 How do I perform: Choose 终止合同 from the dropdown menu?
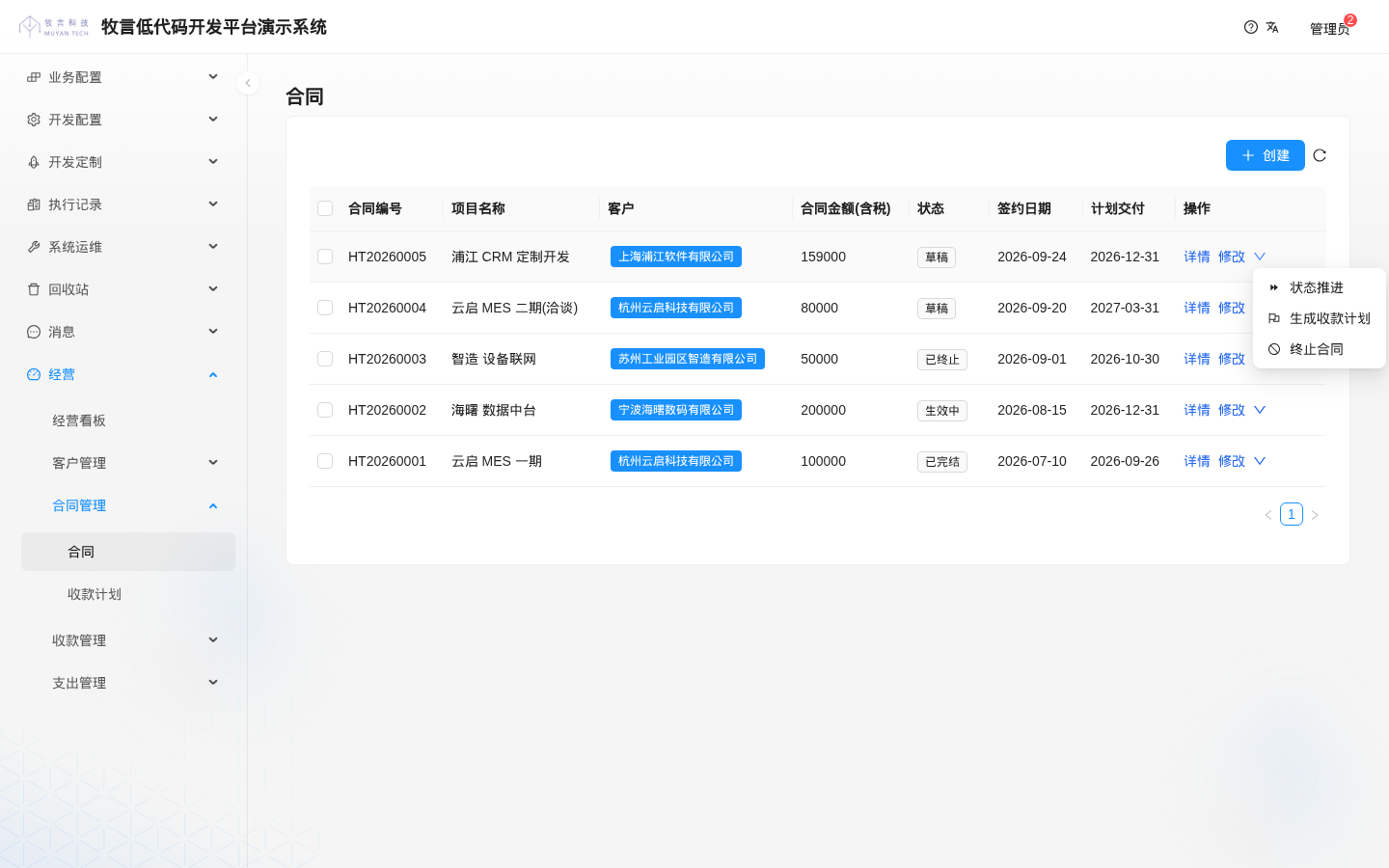1319,349
